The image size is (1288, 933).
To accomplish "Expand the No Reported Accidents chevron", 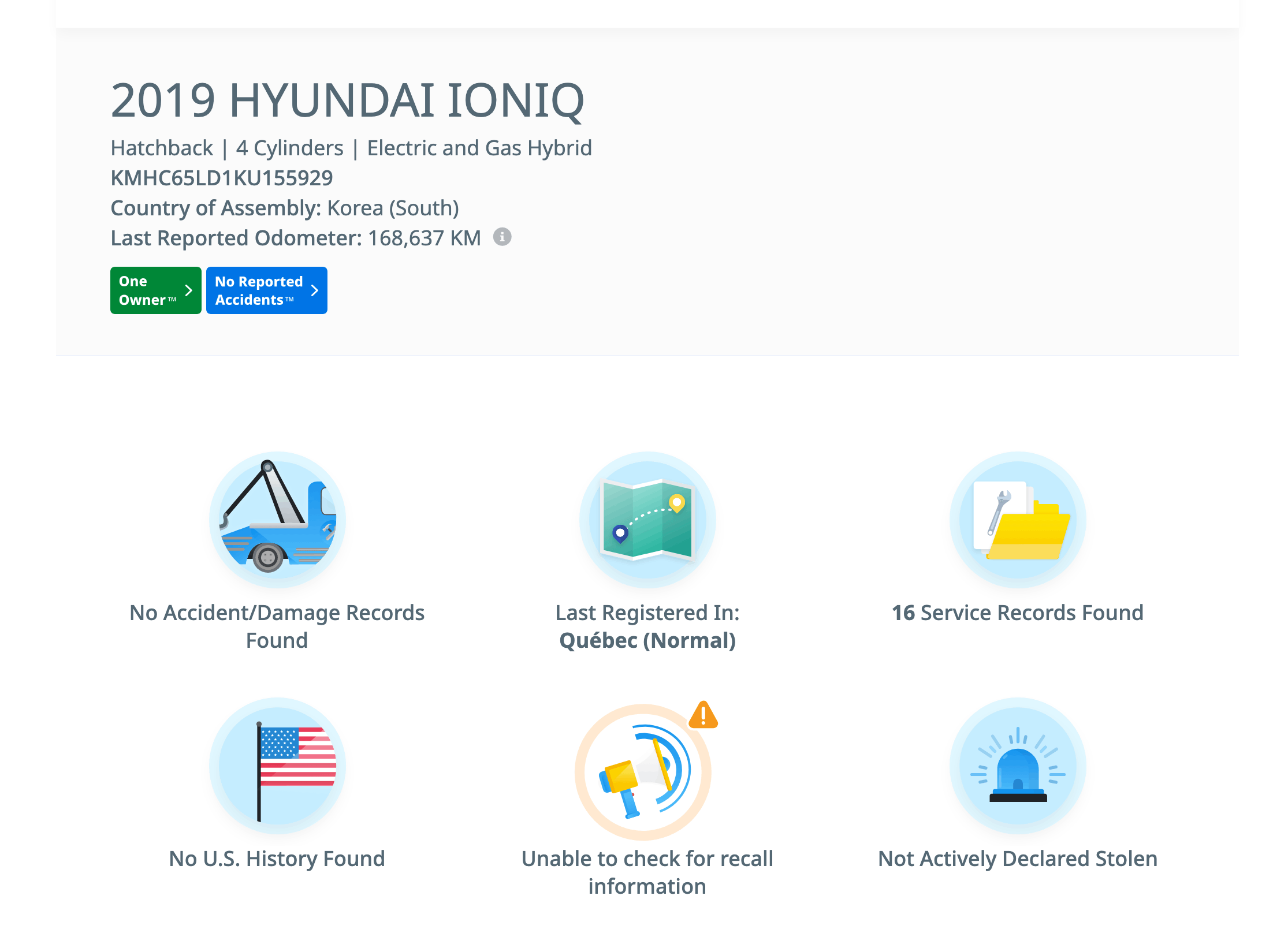I will coord(315,290).
